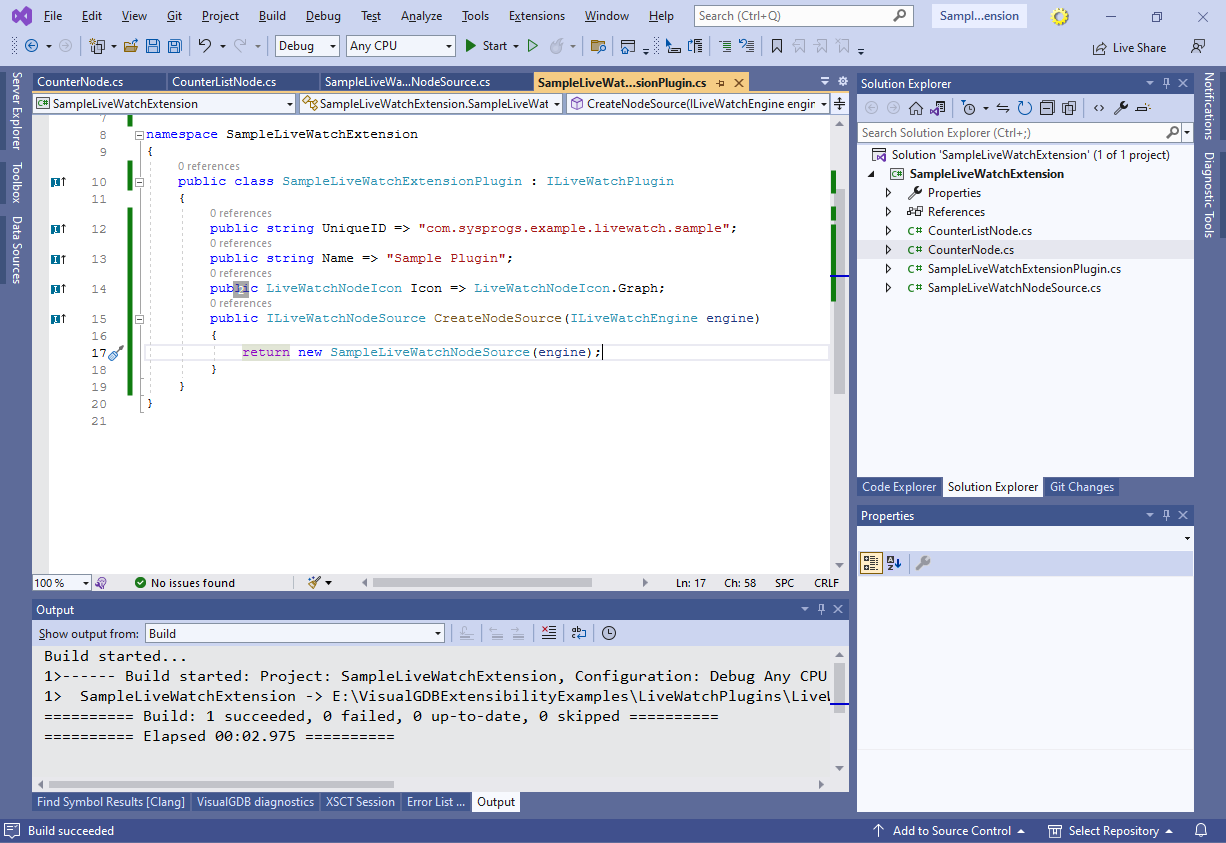This screenshot has height=843, width=1226.
Task: Click Preview Selected Items icon
Action: 1143,108
